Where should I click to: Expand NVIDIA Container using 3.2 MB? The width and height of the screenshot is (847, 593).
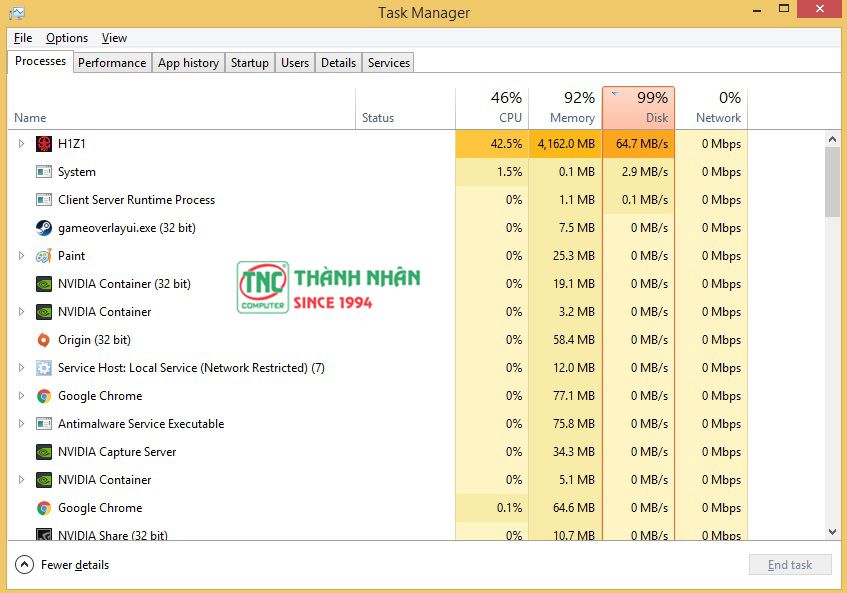click(x=21, y=312)
